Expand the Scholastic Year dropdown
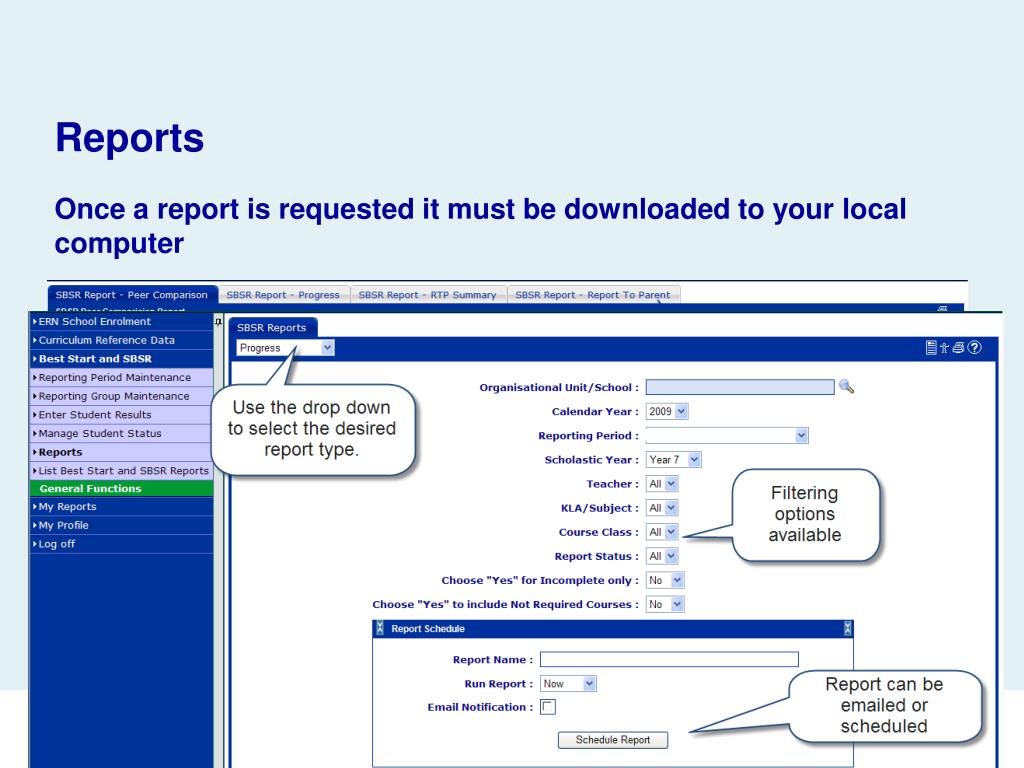1024x768 pixels. pos(674,459)
